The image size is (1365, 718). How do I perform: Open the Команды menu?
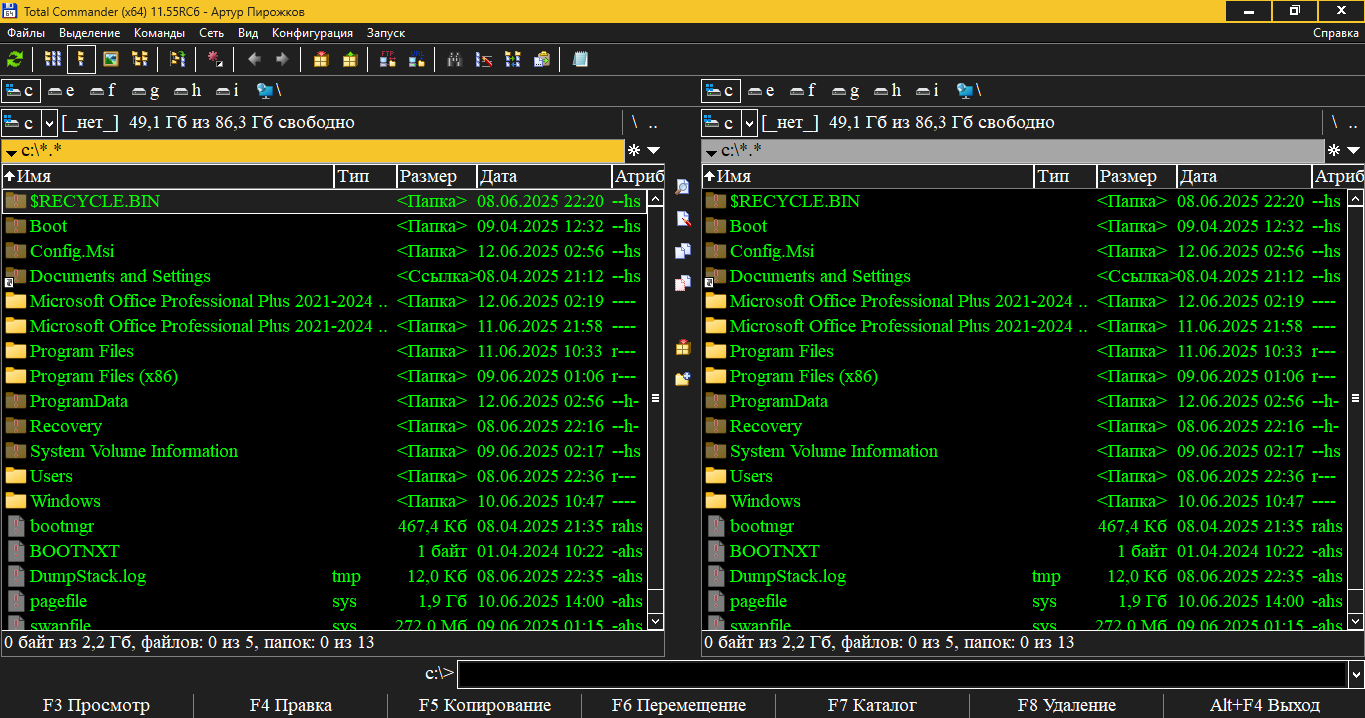[x=159, y=33]
